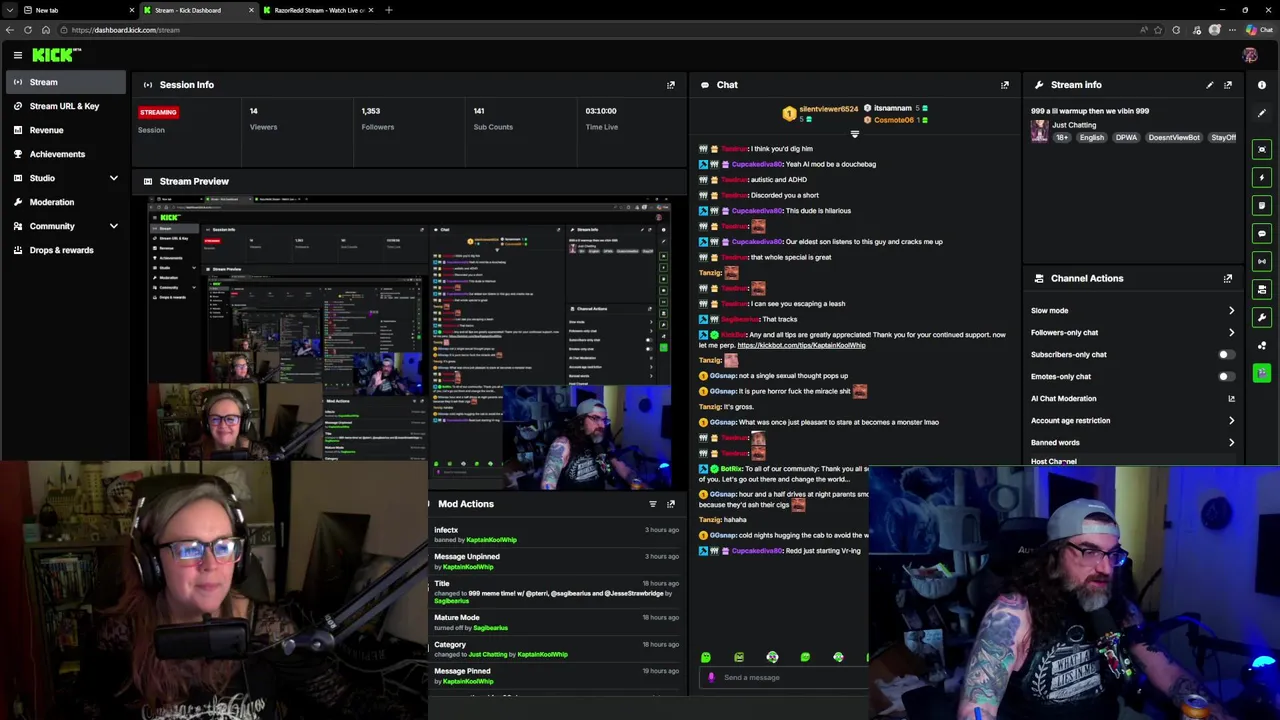This screenshot has width=1280, height=720.
Task: Click the user profile avatar in Kick header
Action: click(1250, 55)
